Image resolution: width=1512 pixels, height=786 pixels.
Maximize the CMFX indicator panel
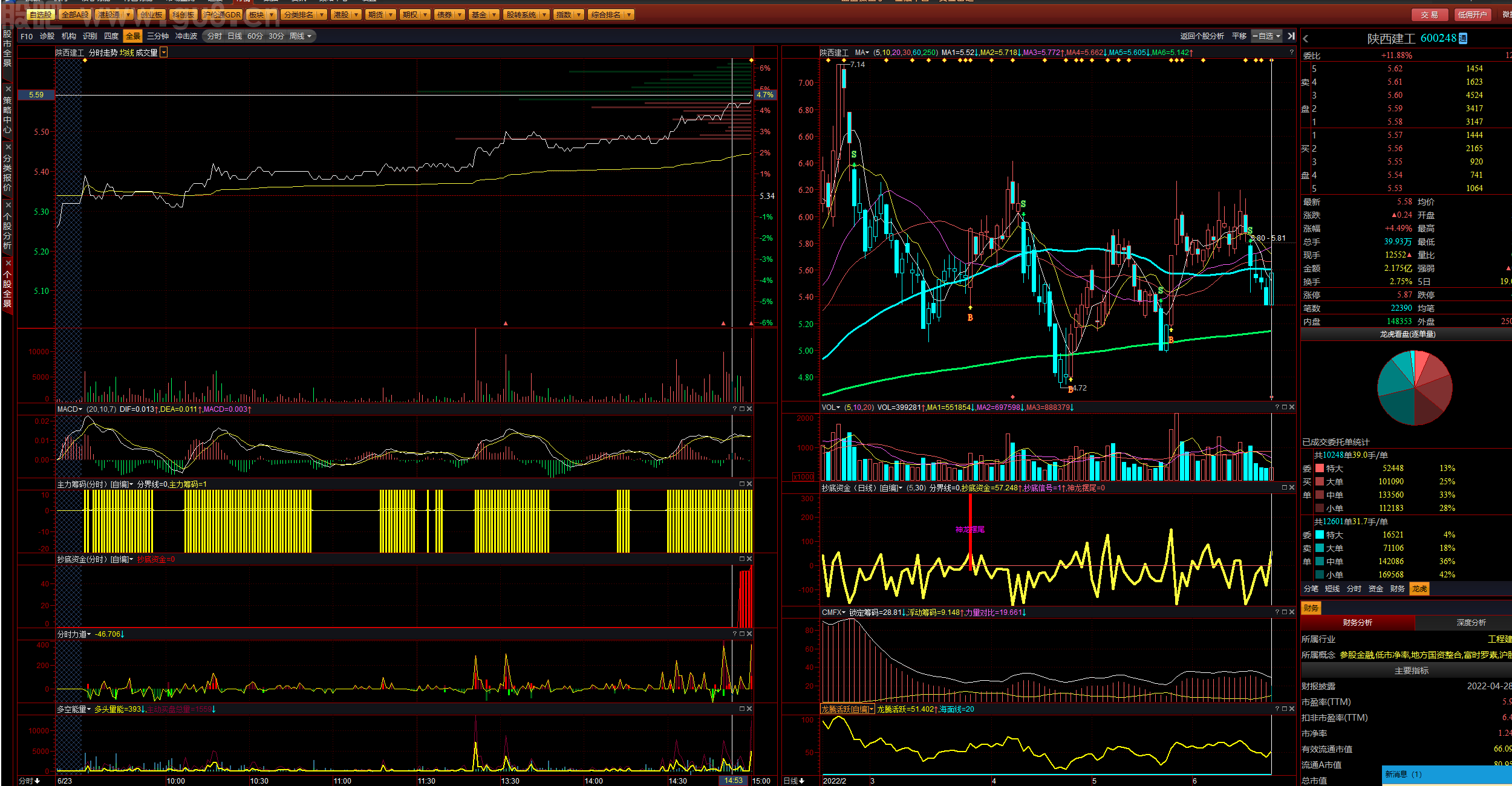point(1285,612)
